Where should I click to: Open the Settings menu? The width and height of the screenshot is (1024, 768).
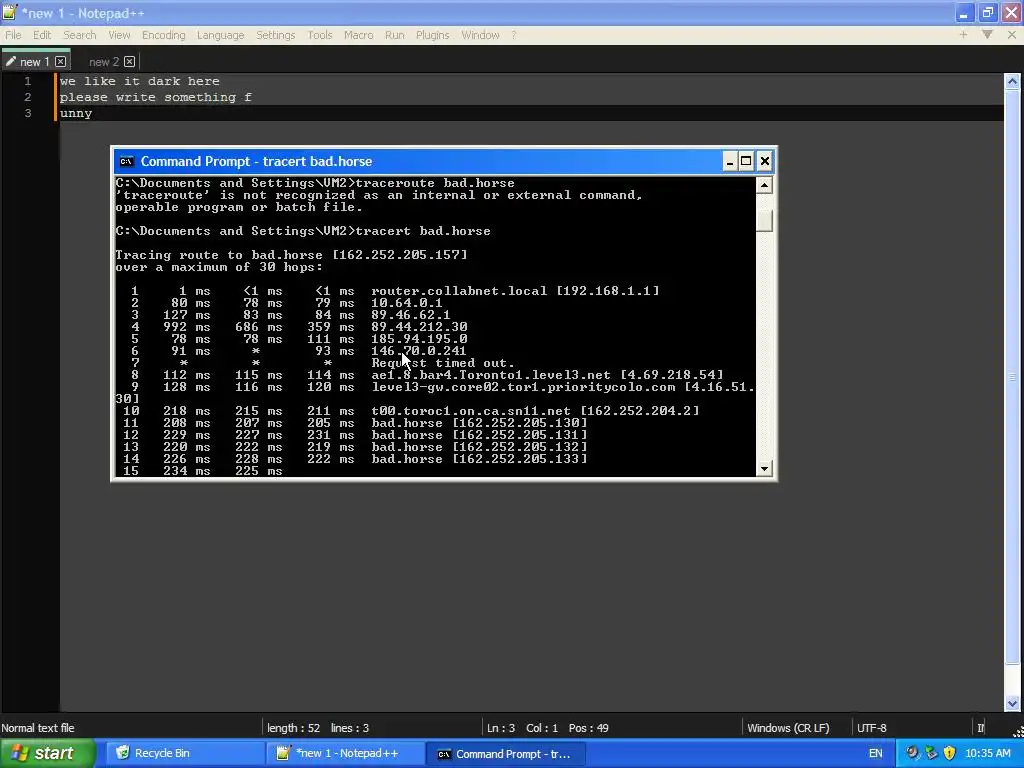276,35
